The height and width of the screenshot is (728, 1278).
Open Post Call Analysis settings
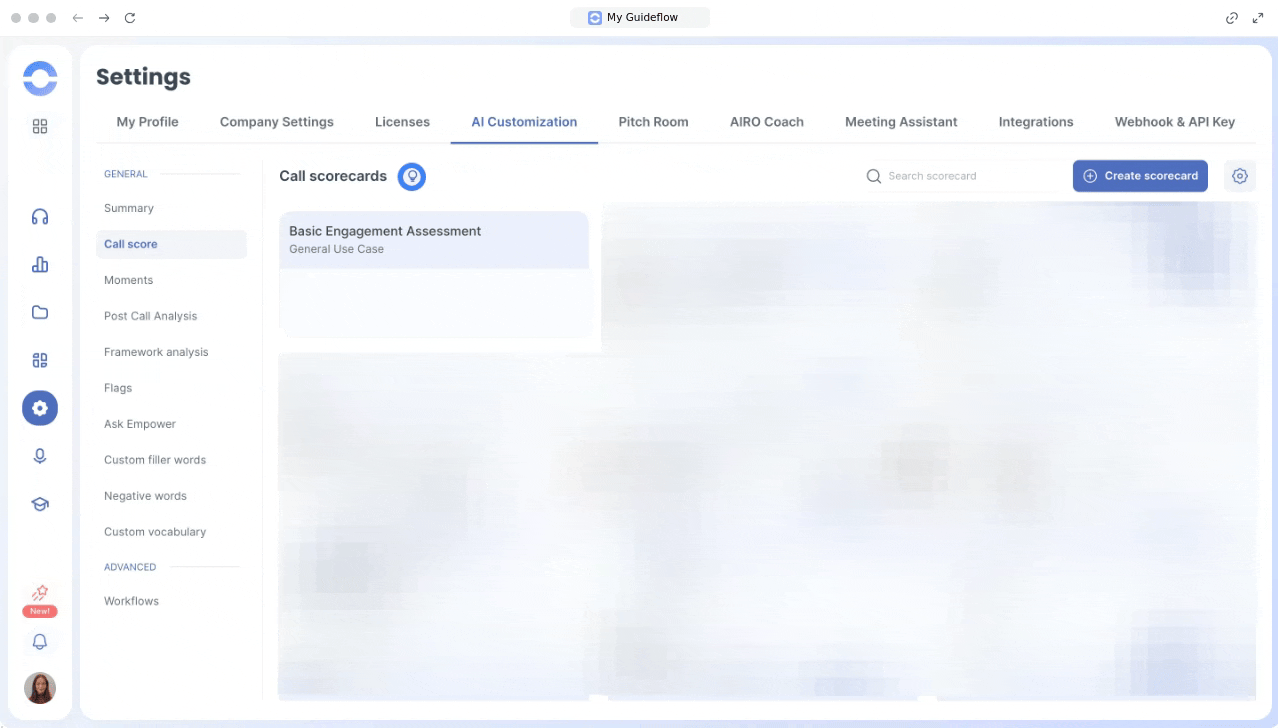(150, 316)
